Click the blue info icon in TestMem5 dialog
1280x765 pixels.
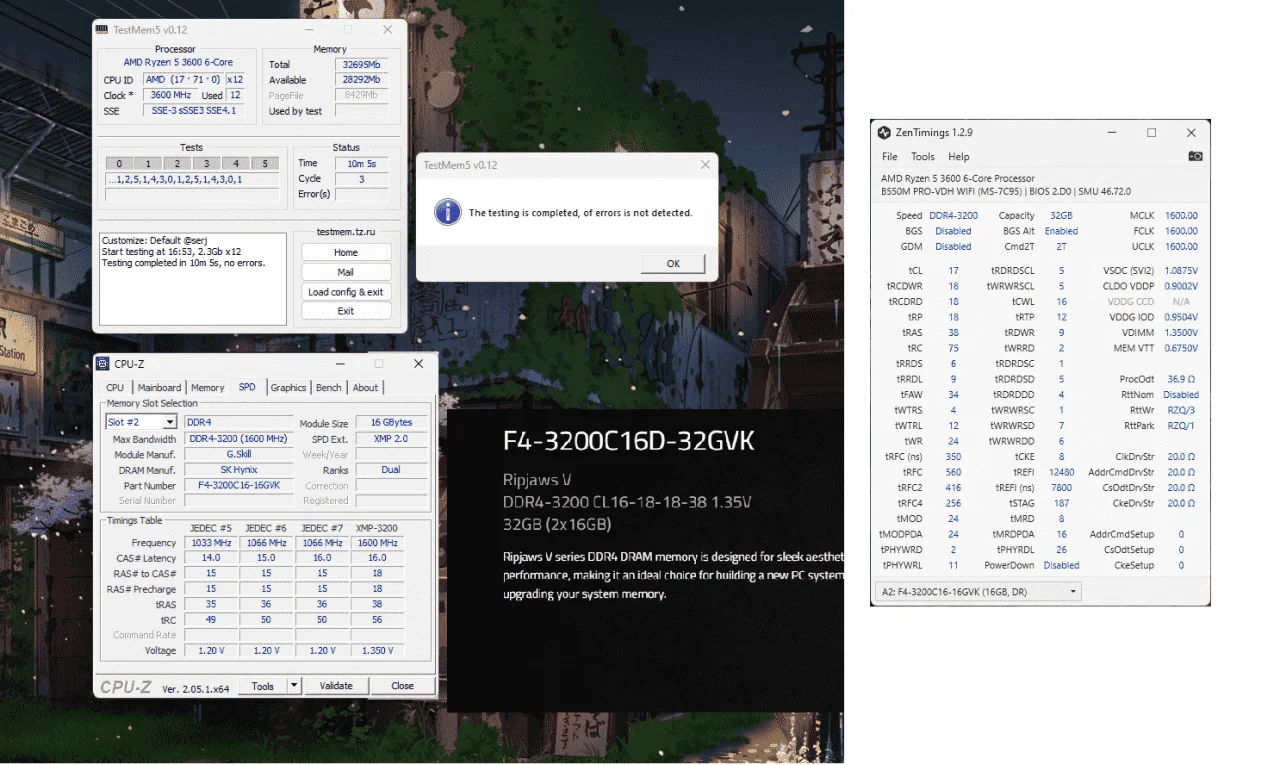pyautogui.click(x=449, y=212)
